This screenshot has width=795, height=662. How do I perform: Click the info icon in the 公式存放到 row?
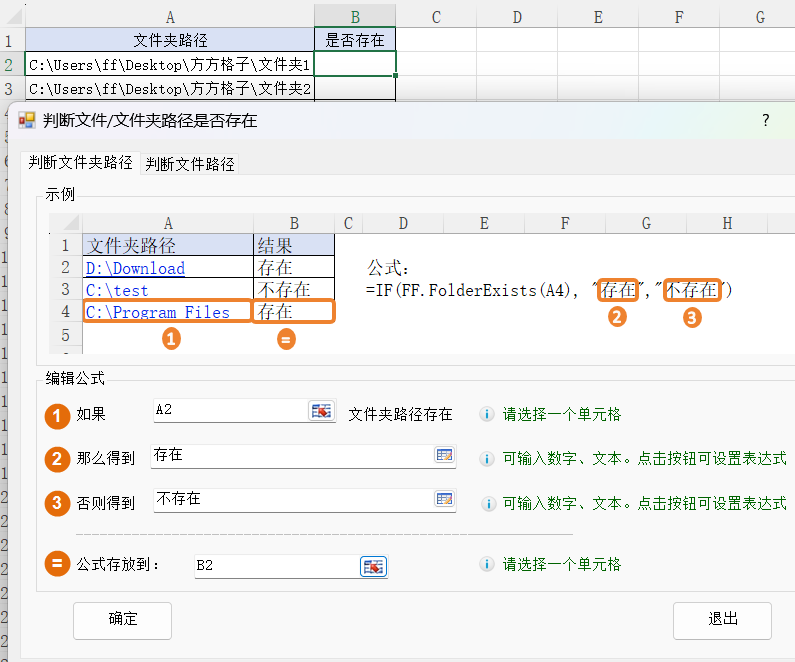click(x=487, y=564)
